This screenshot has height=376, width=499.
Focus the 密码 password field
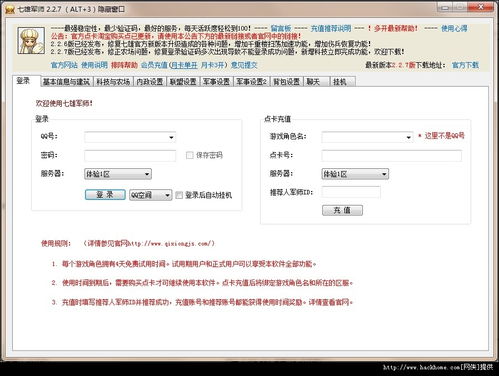pyautogui.click(x=130, y=156)
